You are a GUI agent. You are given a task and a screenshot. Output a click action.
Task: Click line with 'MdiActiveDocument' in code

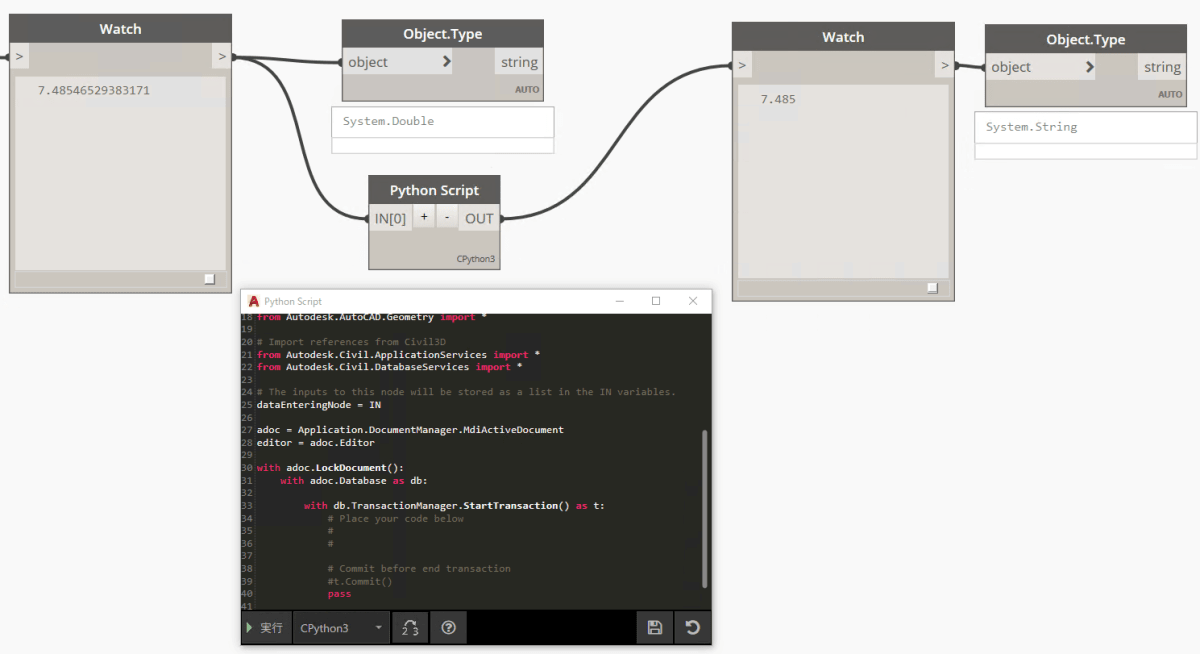point(410,430)
